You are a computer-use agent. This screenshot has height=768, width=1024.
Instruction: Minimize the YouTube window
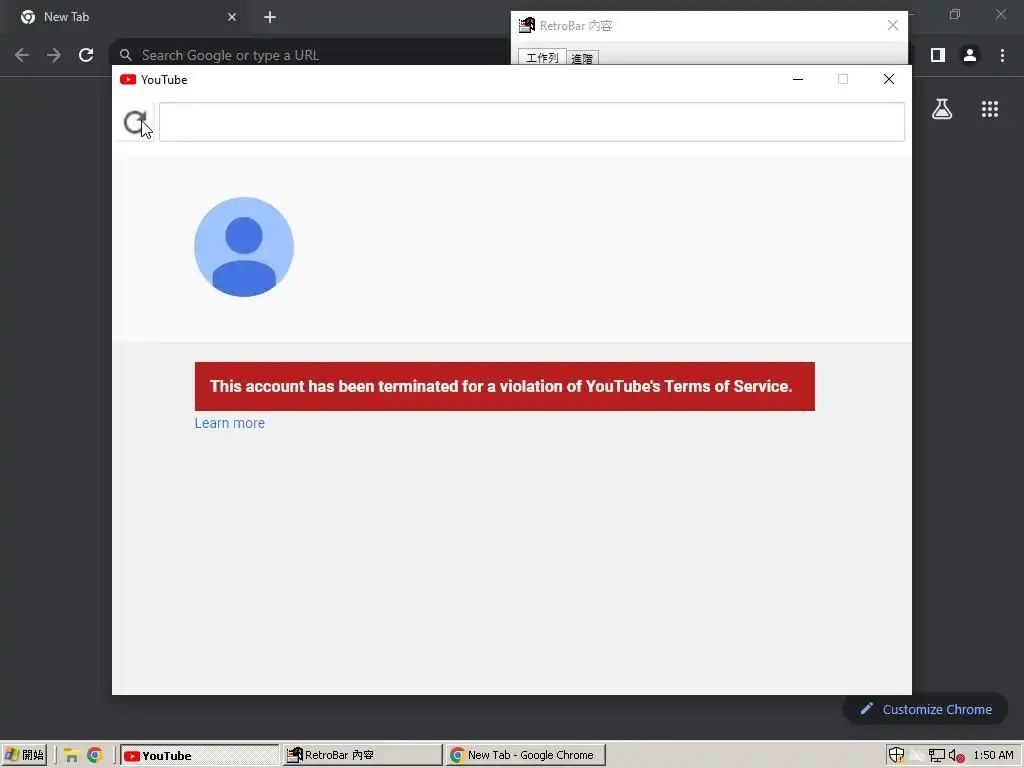[x=797, y=79]
